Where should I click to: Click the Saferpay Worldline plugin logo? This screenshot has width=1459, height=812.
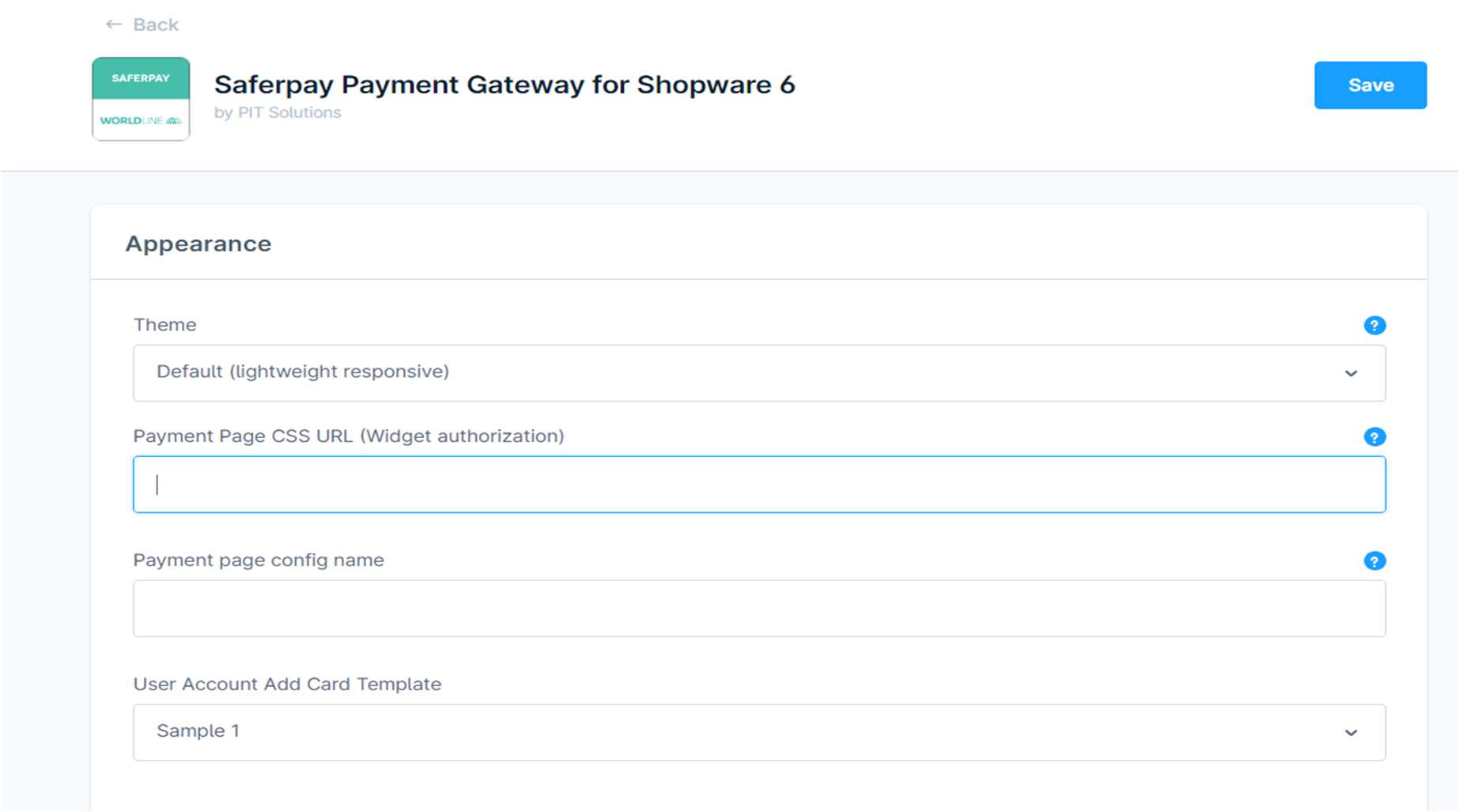click(141, 99)
